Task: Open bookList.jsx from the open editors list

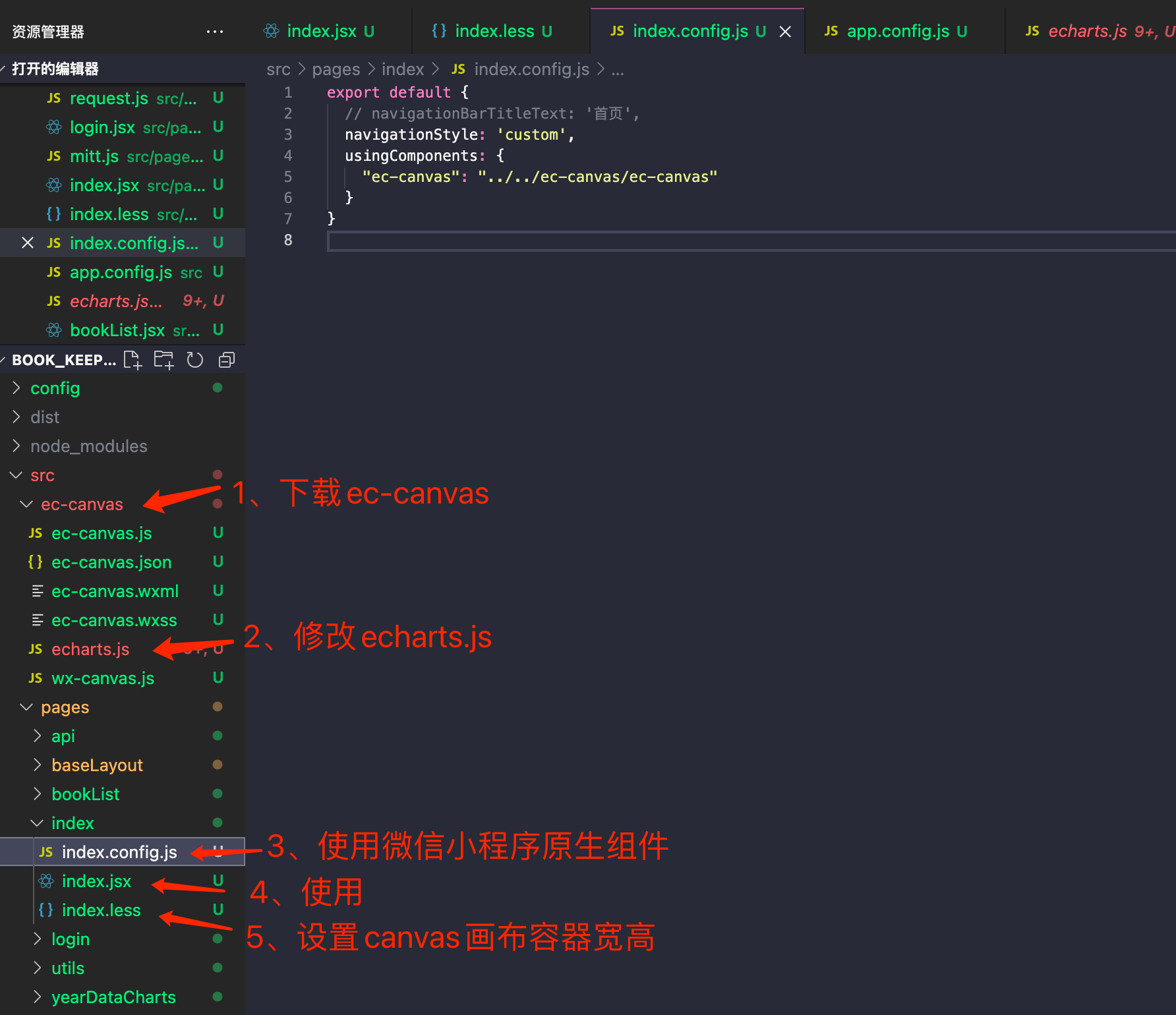Action: click(x=117, y=330)
